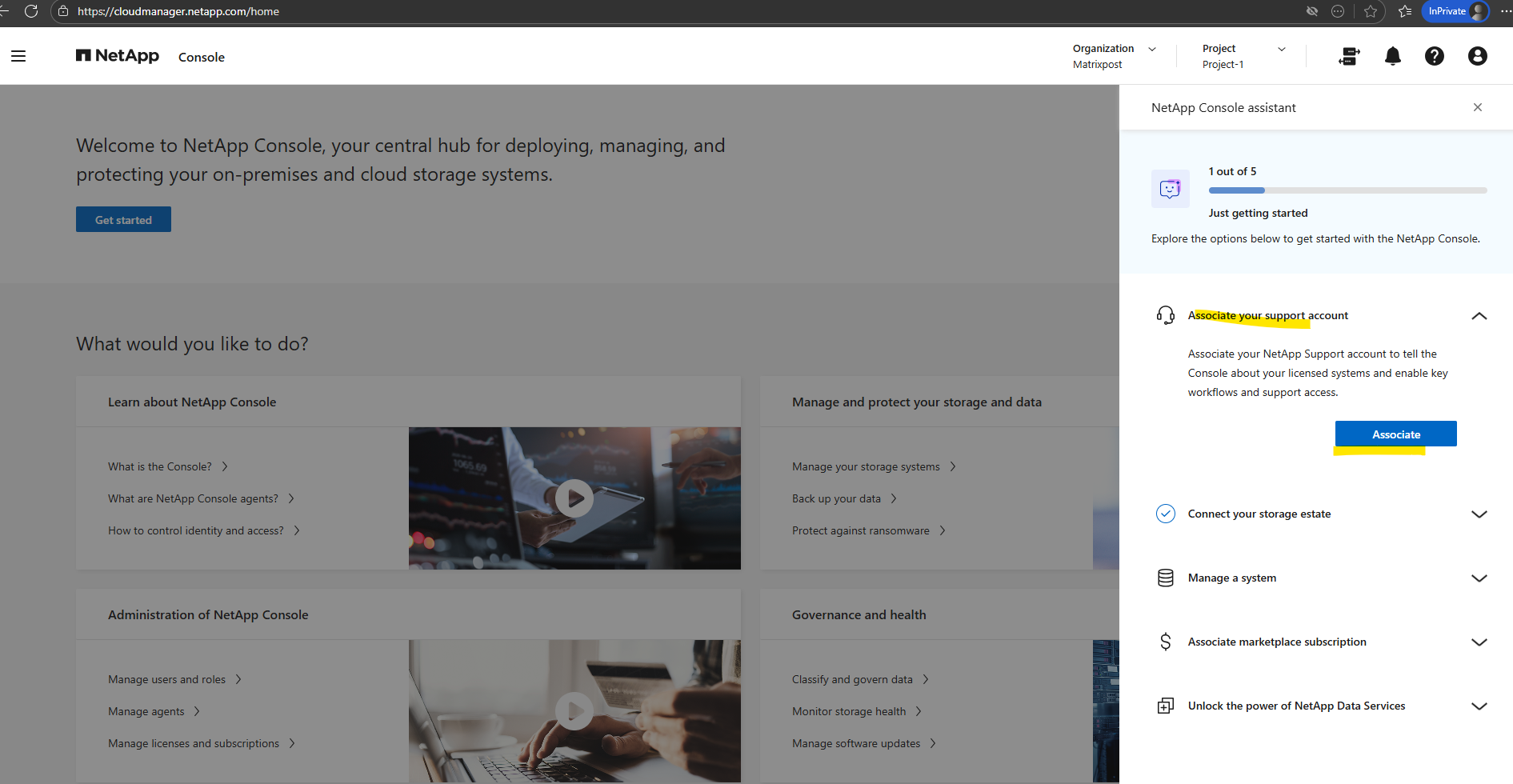Viewport: 1513px width, 784px height.
Task: Click the InPrivate profile badge
Action: pos(1455,11)
